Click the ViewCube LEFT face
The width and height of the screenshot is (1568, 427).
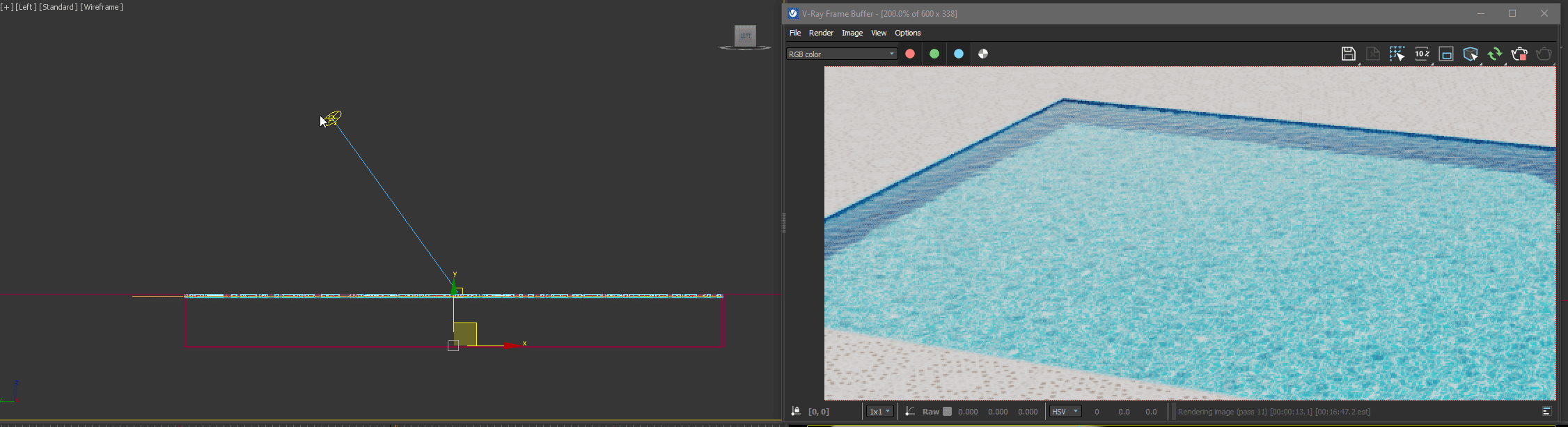click(x=745, y=36)
